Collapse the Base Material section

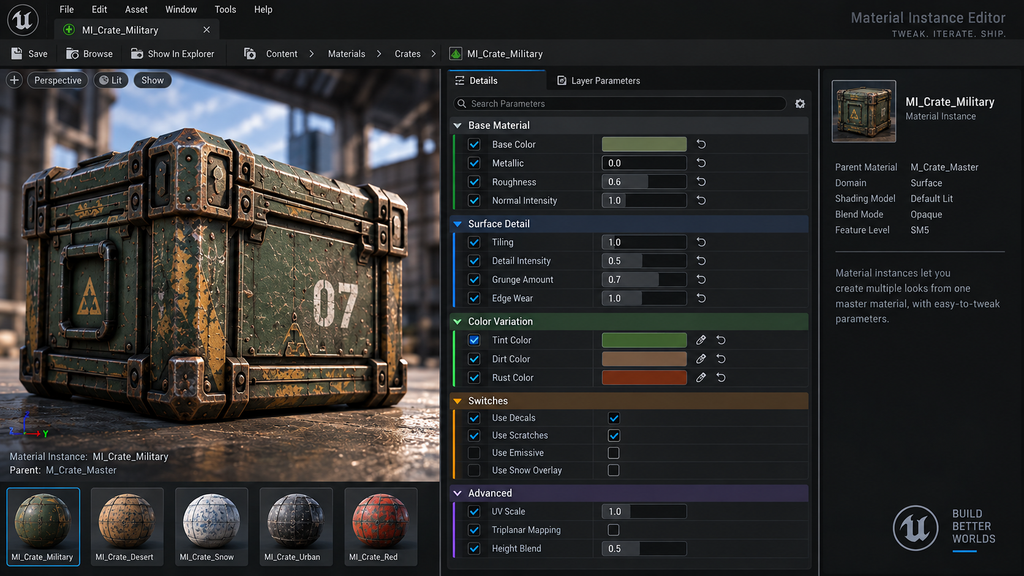458,125
